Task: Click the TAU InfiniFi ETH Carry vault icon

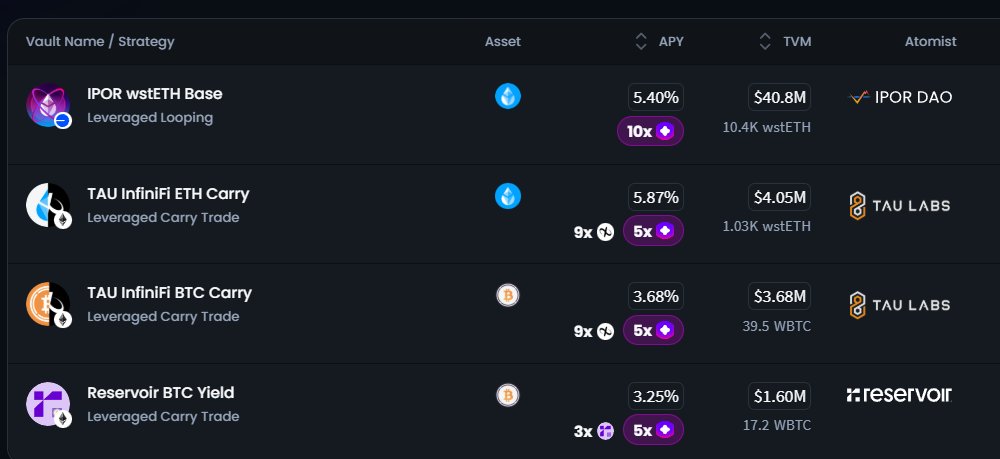Action: click(47, 204)
